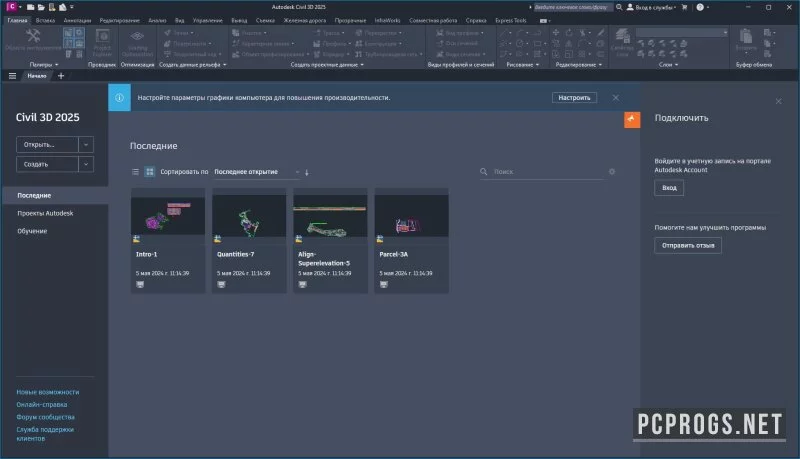Click the search magnifier in recent files
Screen dimensions: 800x459
(484, 172)
